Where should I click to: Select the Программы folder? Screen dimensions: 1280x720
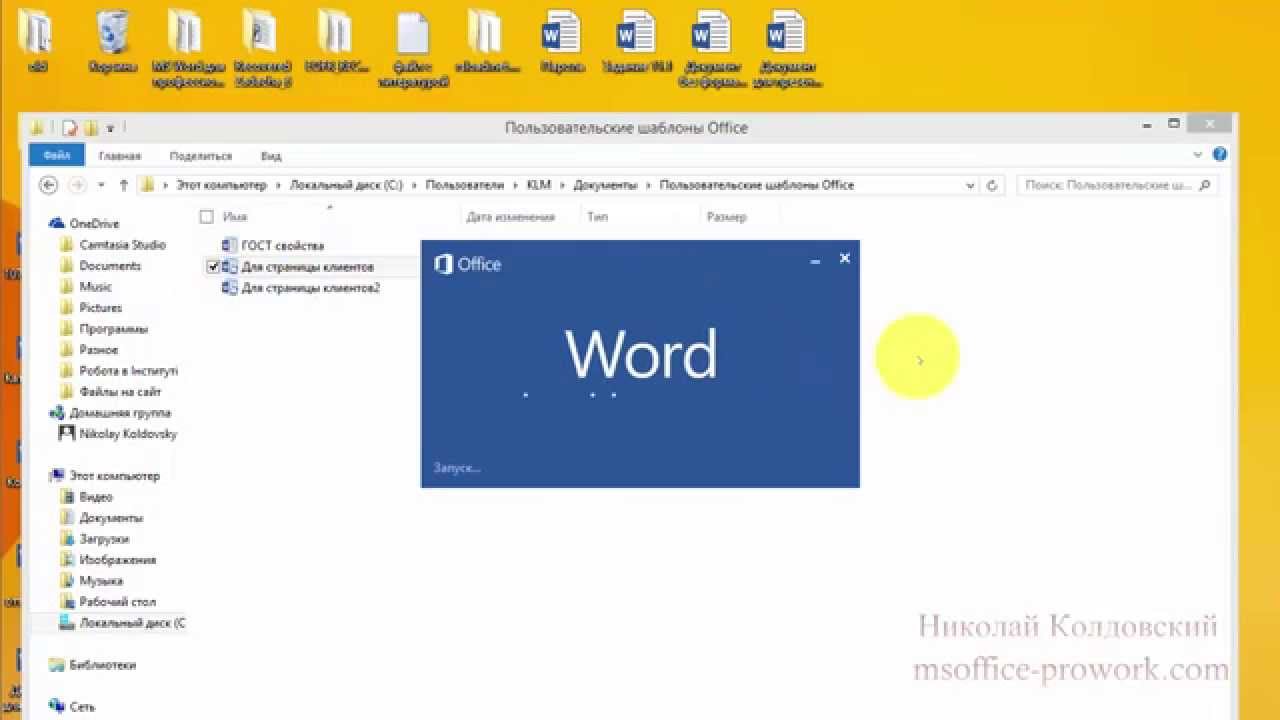[114, 329]
